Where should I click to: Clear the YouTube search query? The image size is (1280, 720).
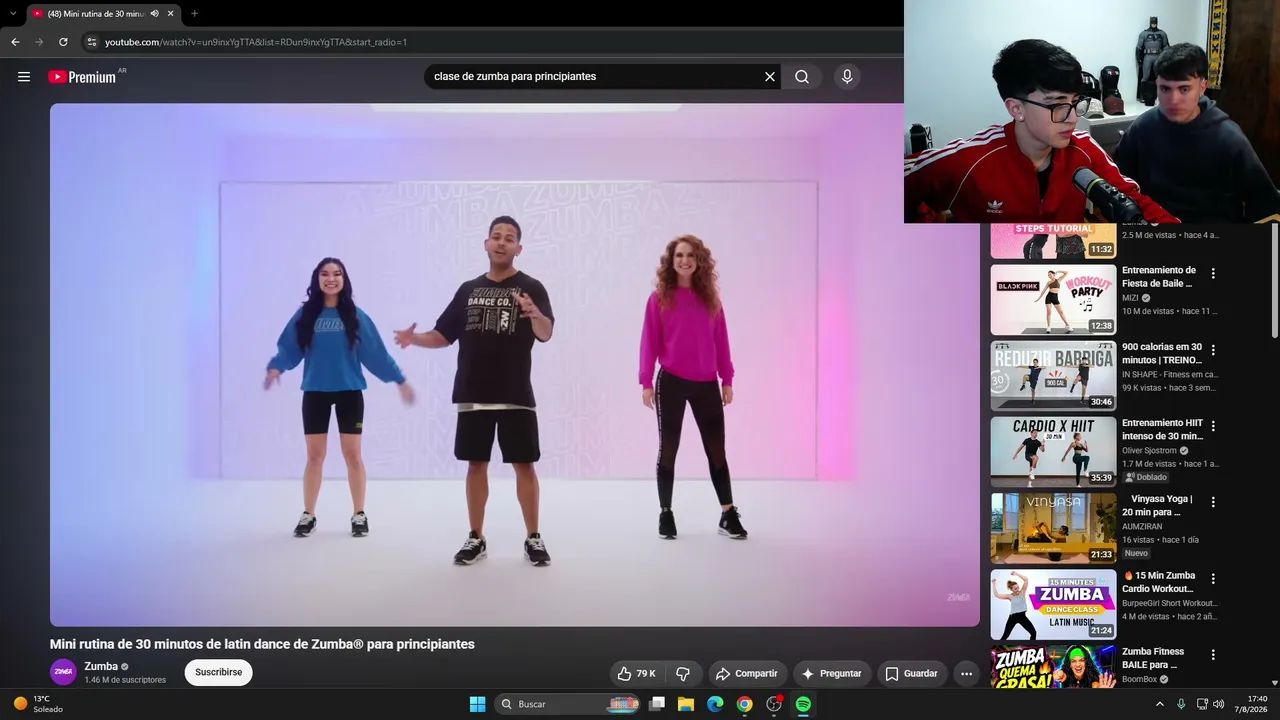[770, 77]
